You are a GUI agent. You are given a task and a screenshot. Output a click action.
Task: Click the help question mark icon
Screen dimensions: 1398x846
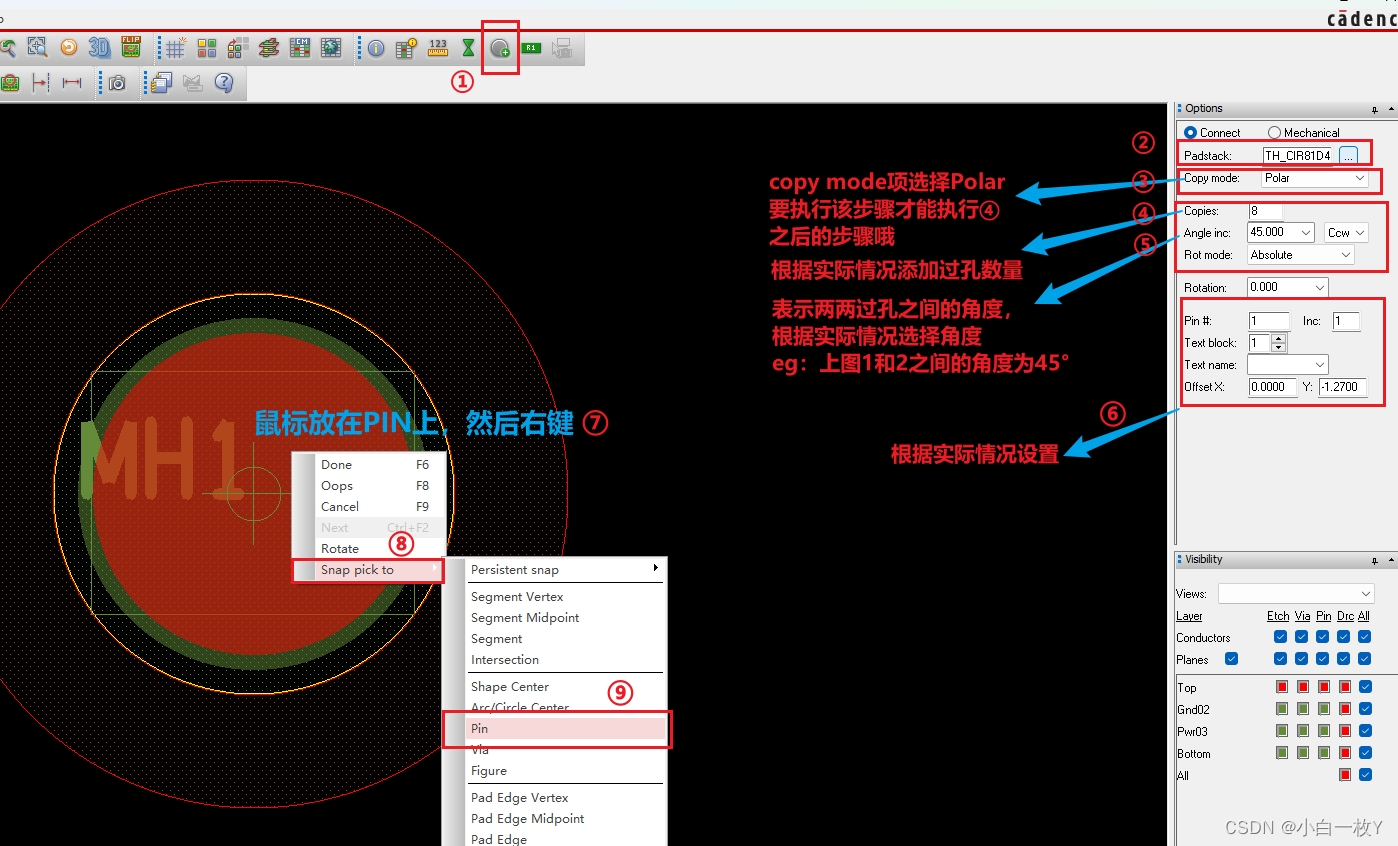pos(224,83)
